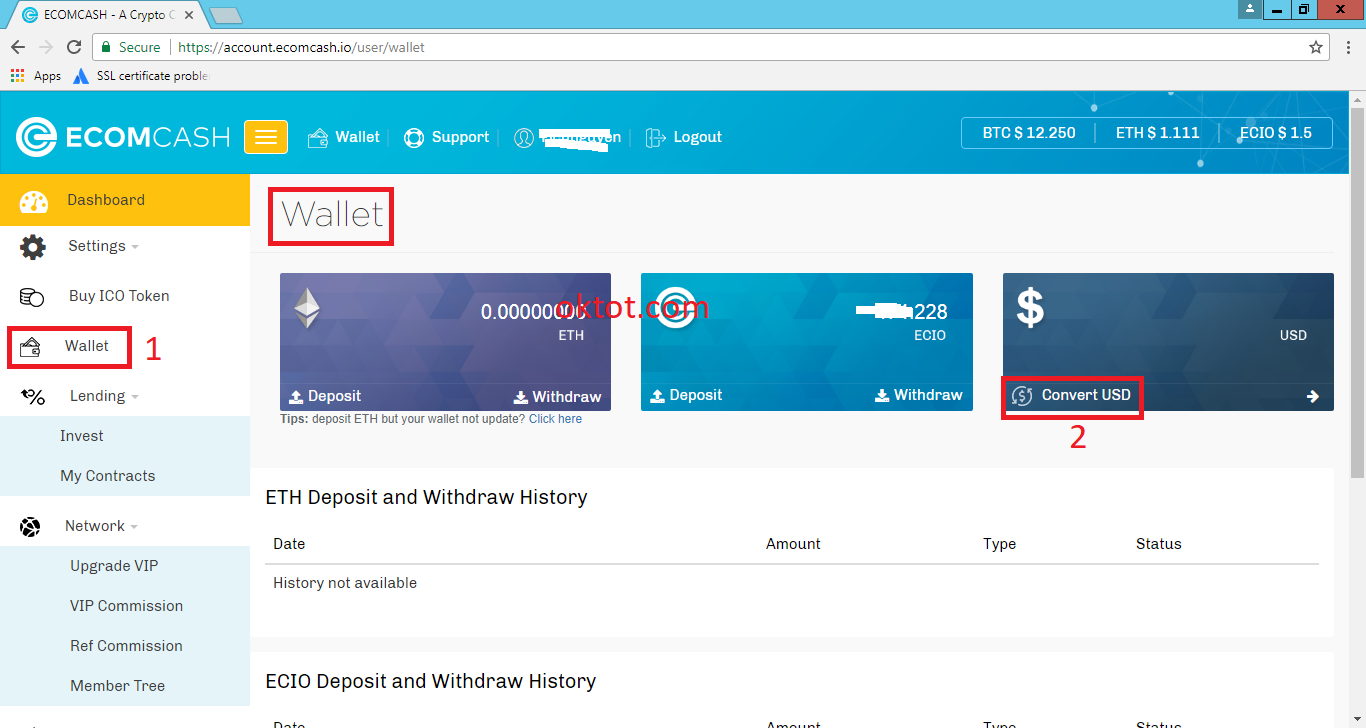Click the ECOMCASH logo in header

[123, 137]
